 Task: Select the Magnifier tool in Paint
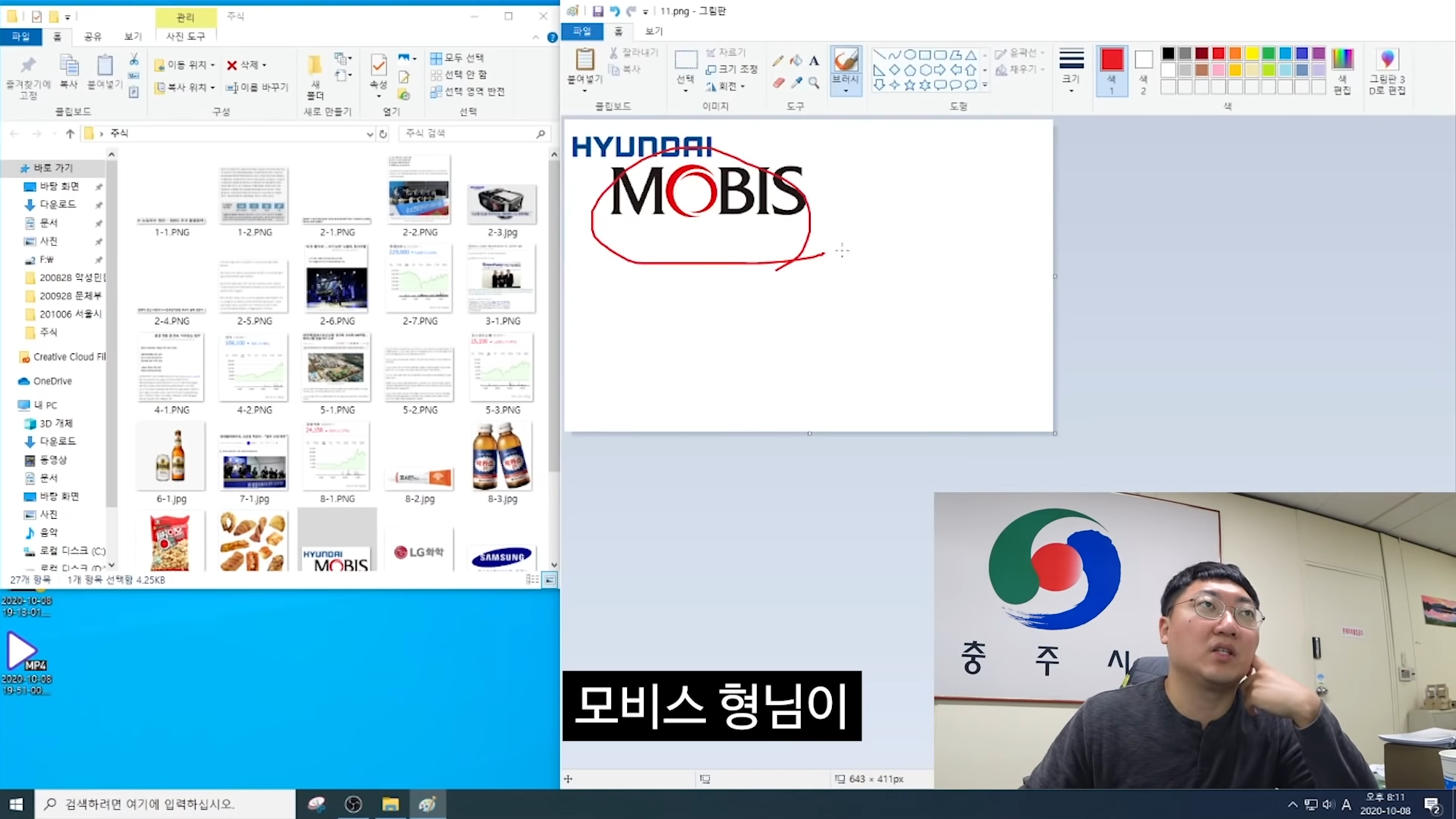pyautogui.click(x=814, y=83)
